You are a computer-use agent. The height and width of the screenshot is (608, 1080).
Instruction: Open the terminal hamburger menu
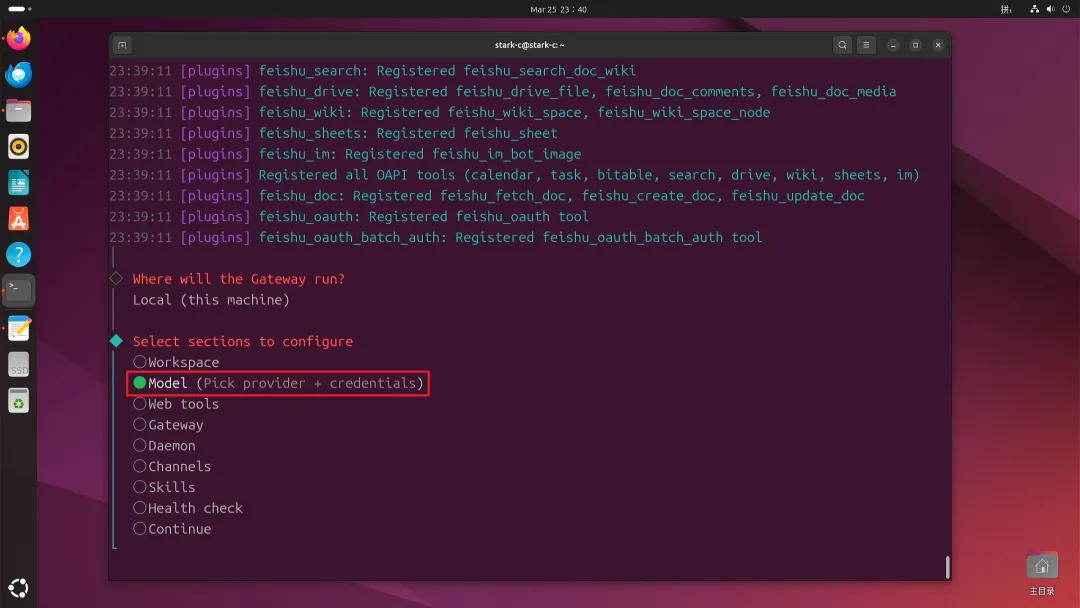click(866, 45)
